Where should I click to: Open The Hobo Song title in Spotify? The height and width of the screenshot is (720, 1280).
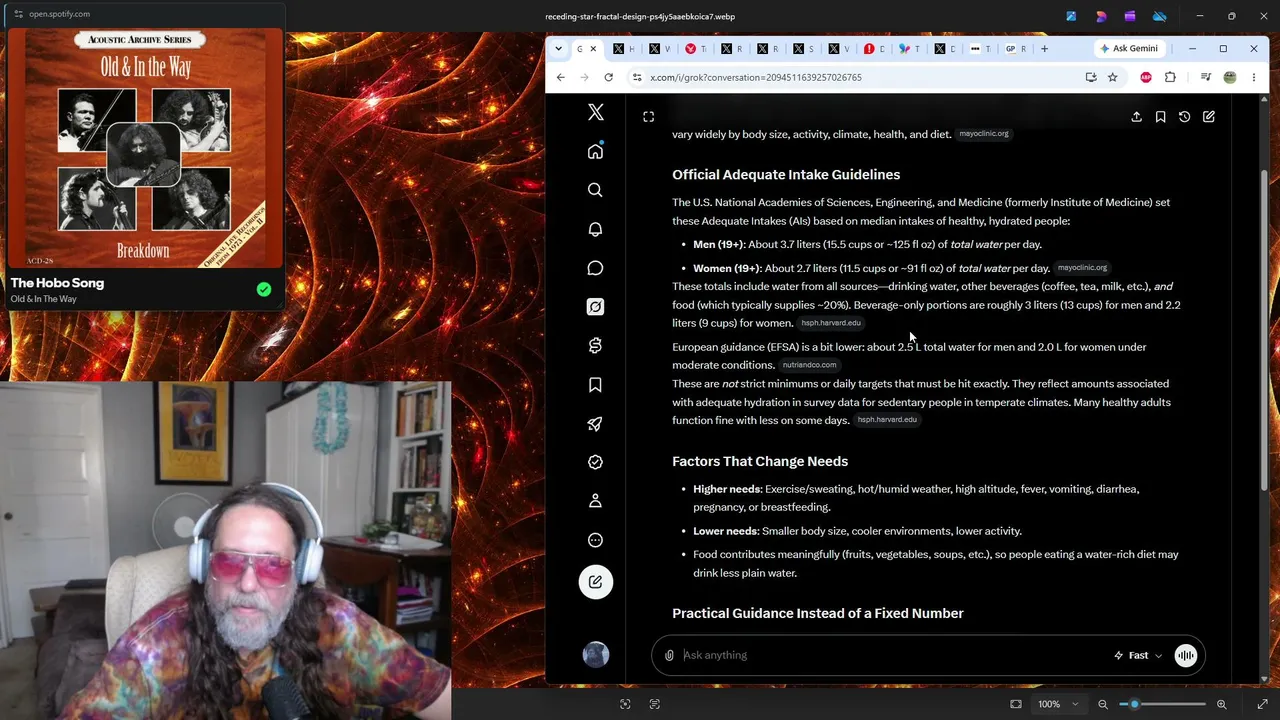coord(57,283)
